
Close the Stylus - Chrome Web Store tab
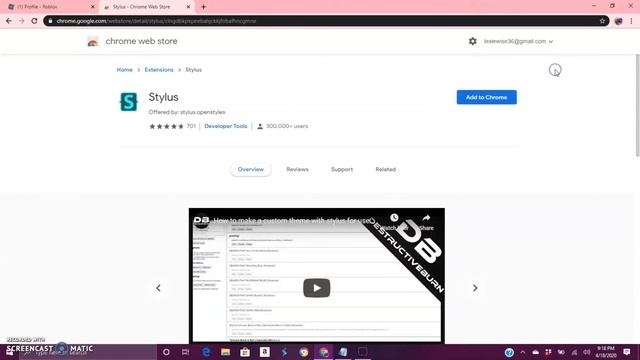pyautogui.click(x=188, y=7)
